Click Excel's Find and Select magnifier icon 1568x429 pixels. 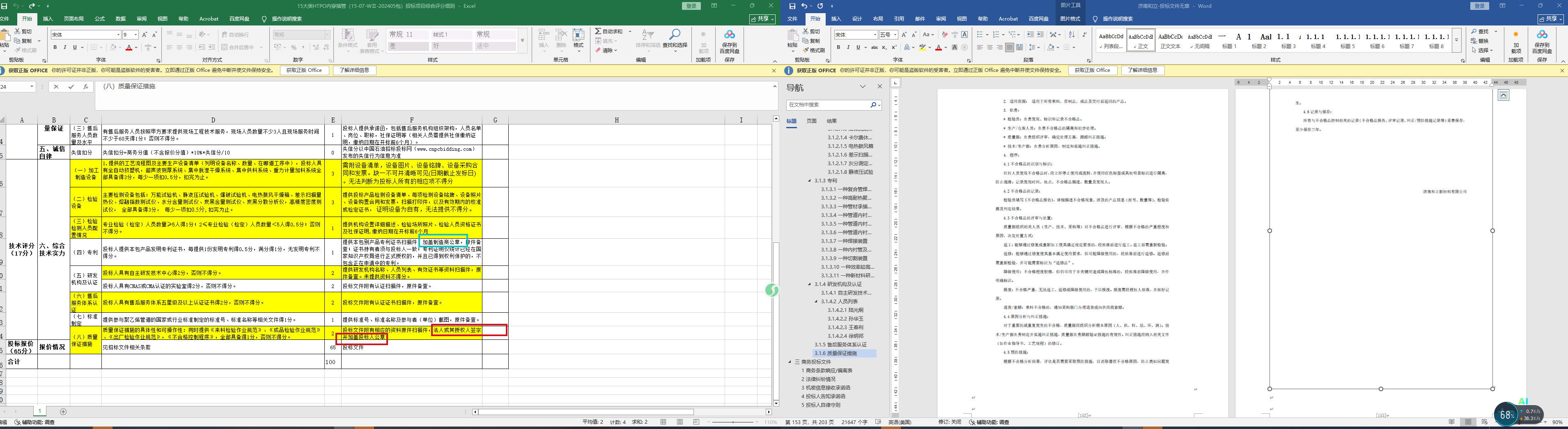coord(675,35)
